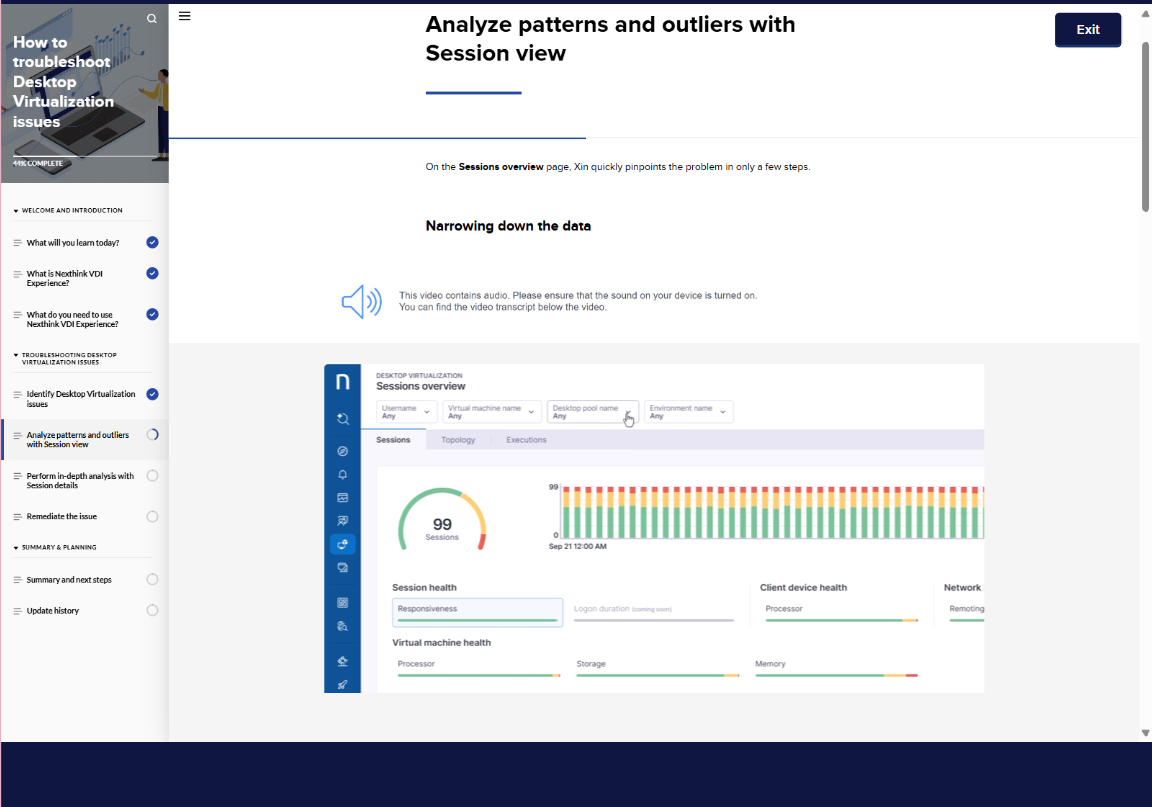Switch to the Topology tab
Image resolution: width=1152 pixels, height=807 pixels.
458,440
